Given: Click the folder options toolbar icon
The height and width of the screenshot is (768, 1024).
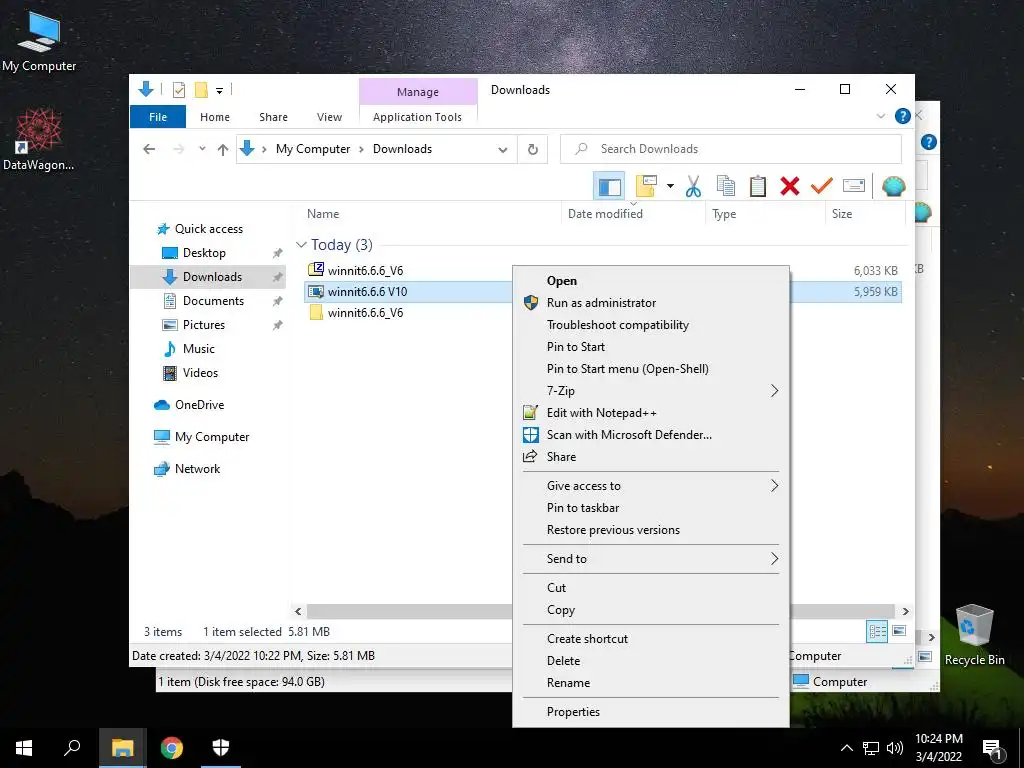Looking at the screenshot, I should point(646,186).
